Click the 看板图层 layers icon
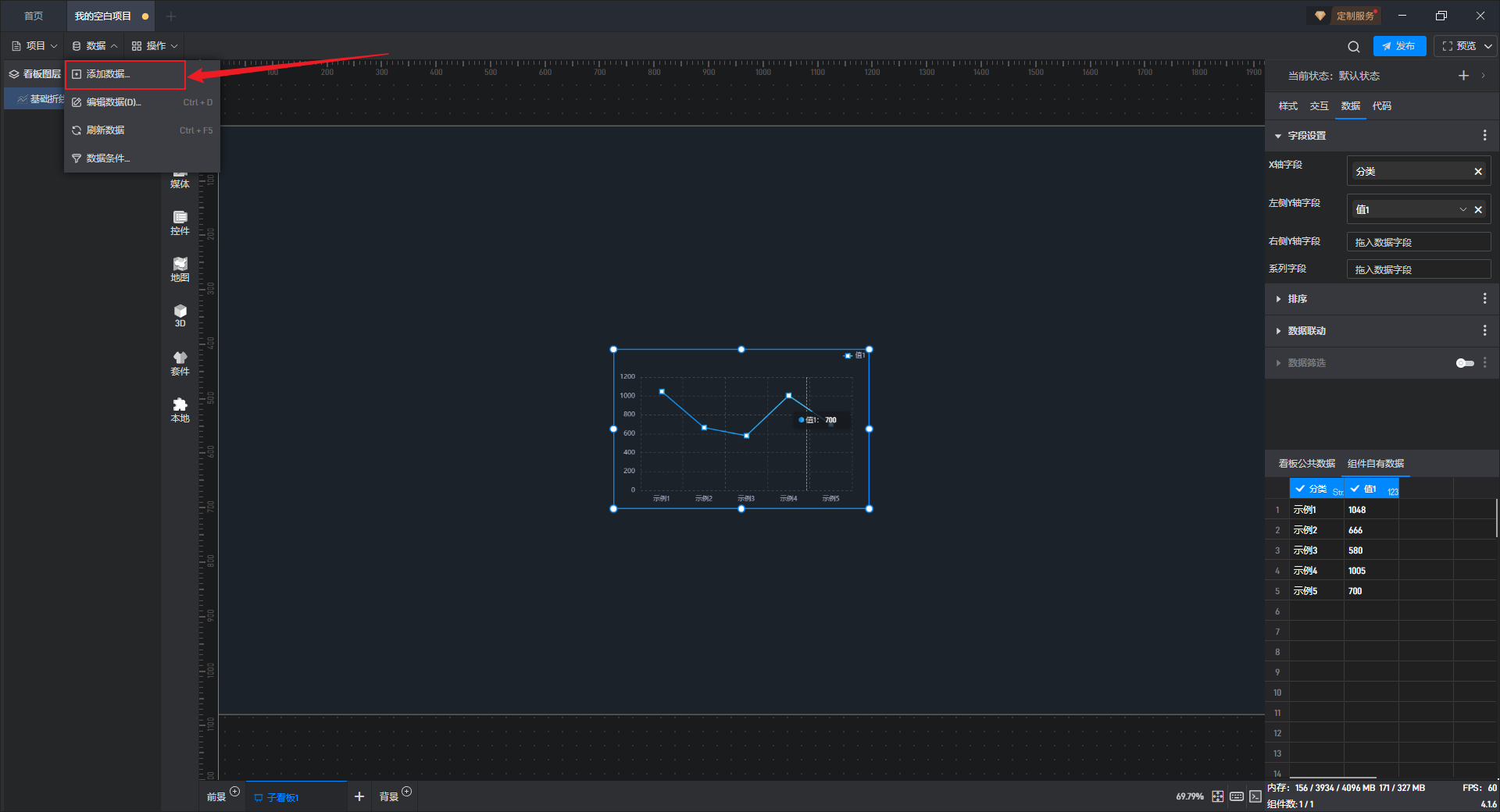The image size is (1500, 812). (14, 74)
